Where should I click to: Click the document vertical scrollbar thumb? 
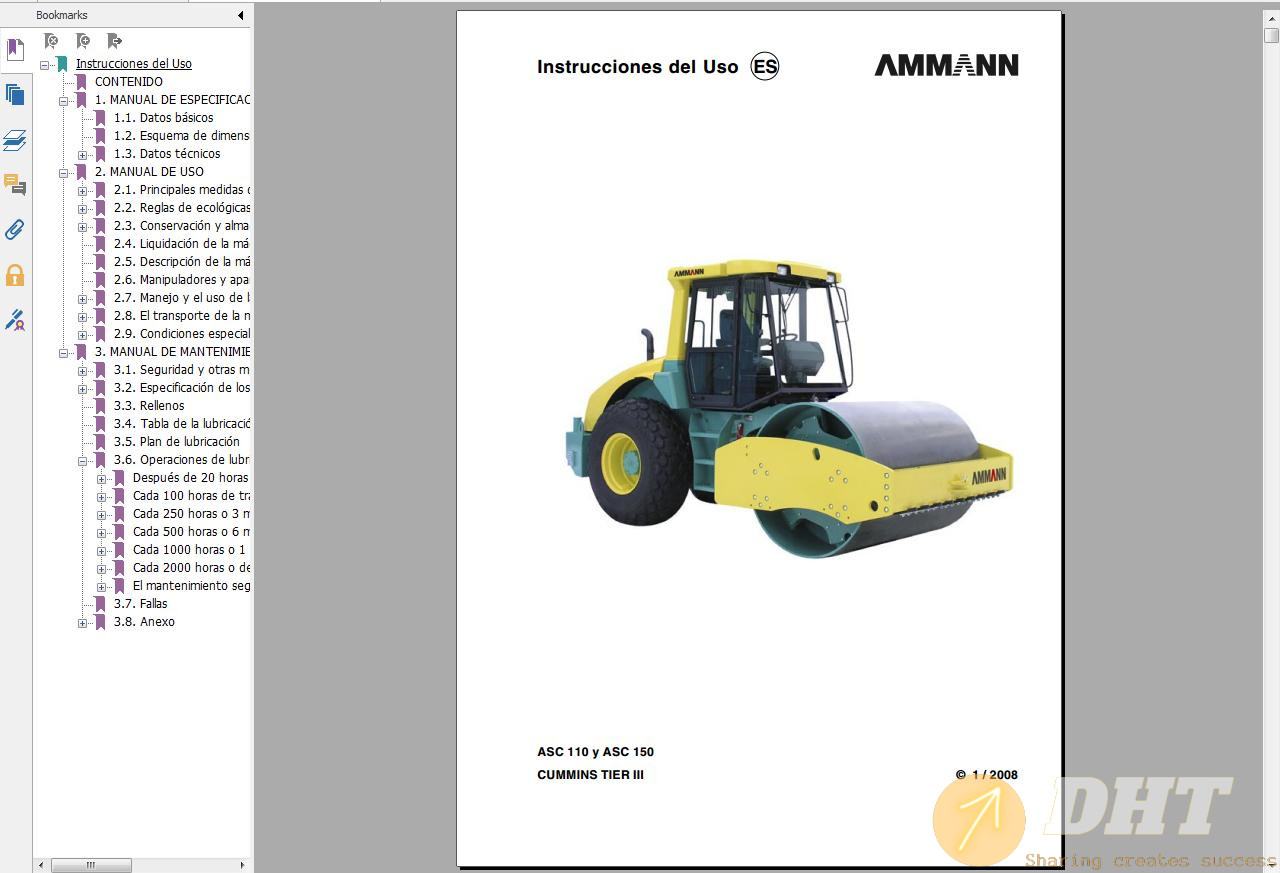(1271, 35)
